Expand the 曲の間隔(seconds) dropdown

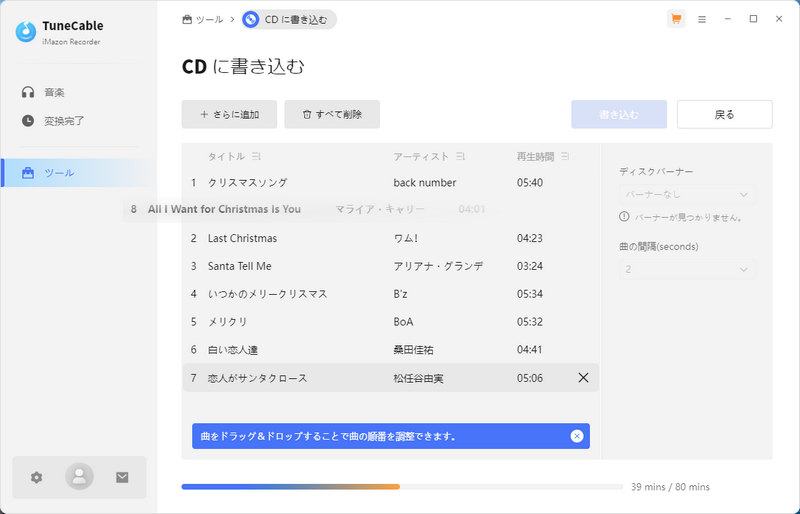tap(687, 269)
